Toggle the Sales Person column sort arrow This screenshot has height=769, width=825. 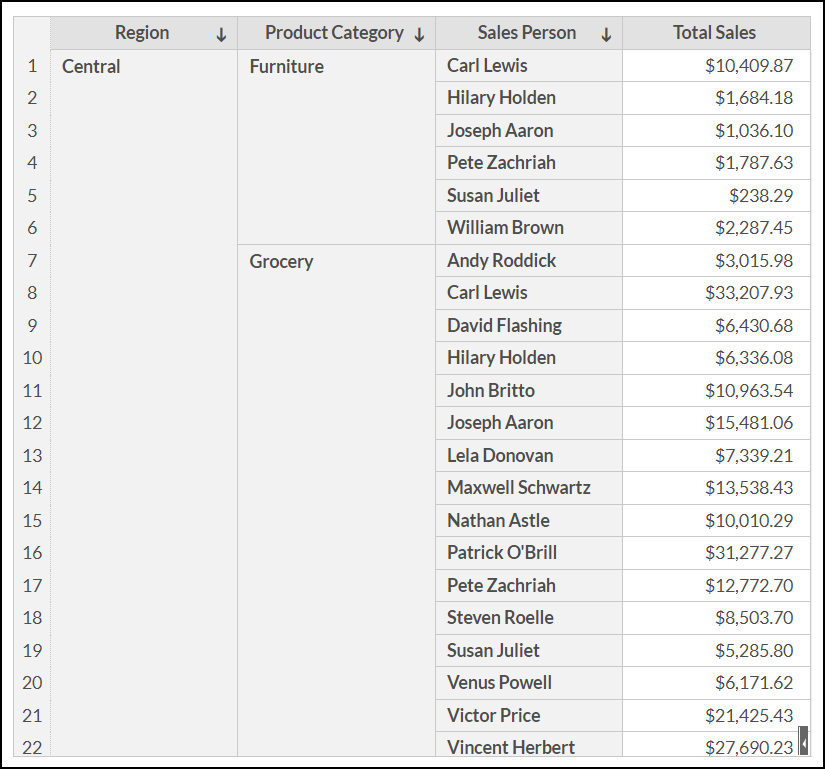(606, 35)
